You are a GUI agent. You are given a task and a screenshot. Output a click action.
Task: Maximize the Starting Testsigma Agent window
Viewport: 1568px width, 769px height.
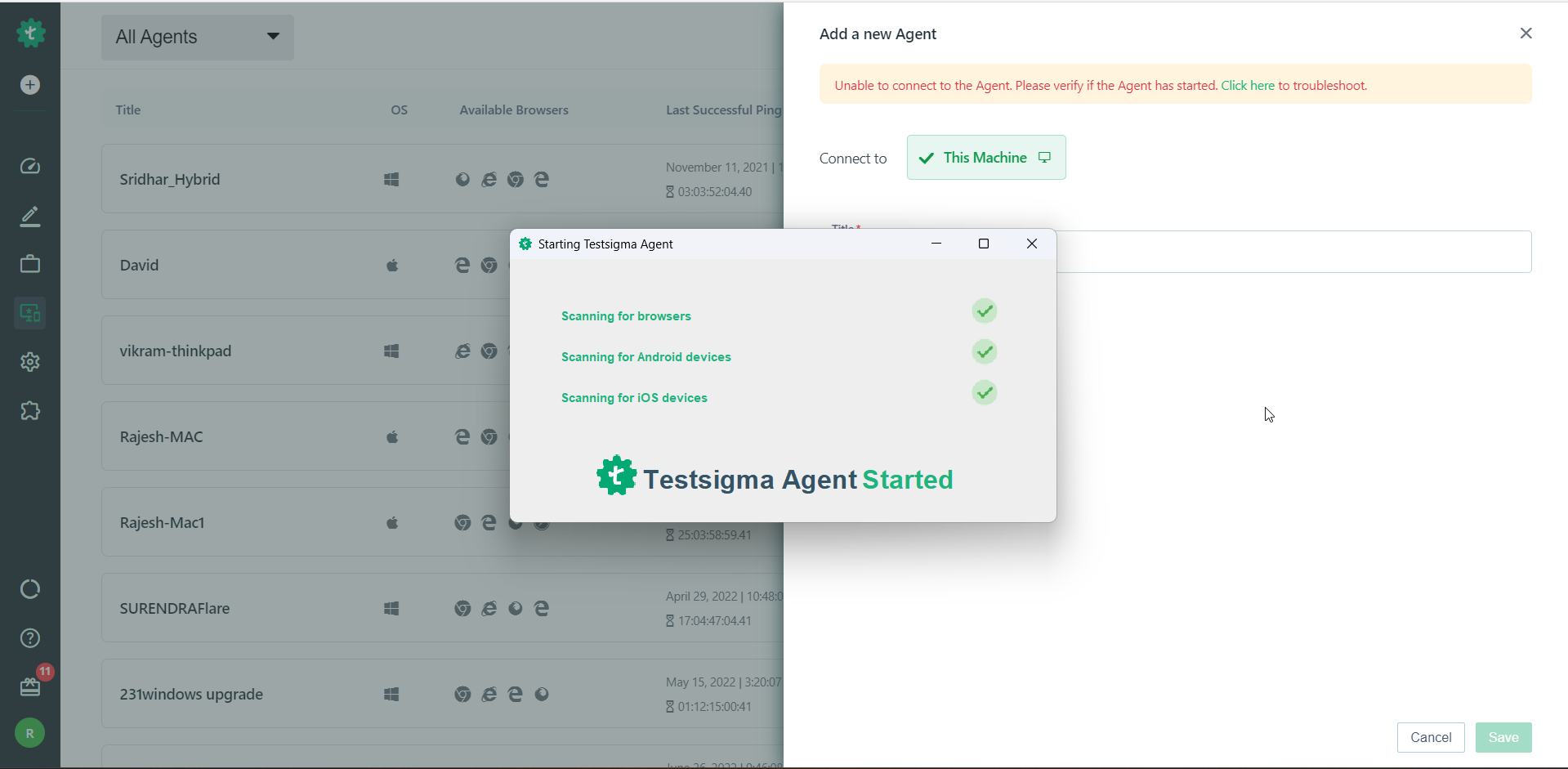tap(984, 244)
